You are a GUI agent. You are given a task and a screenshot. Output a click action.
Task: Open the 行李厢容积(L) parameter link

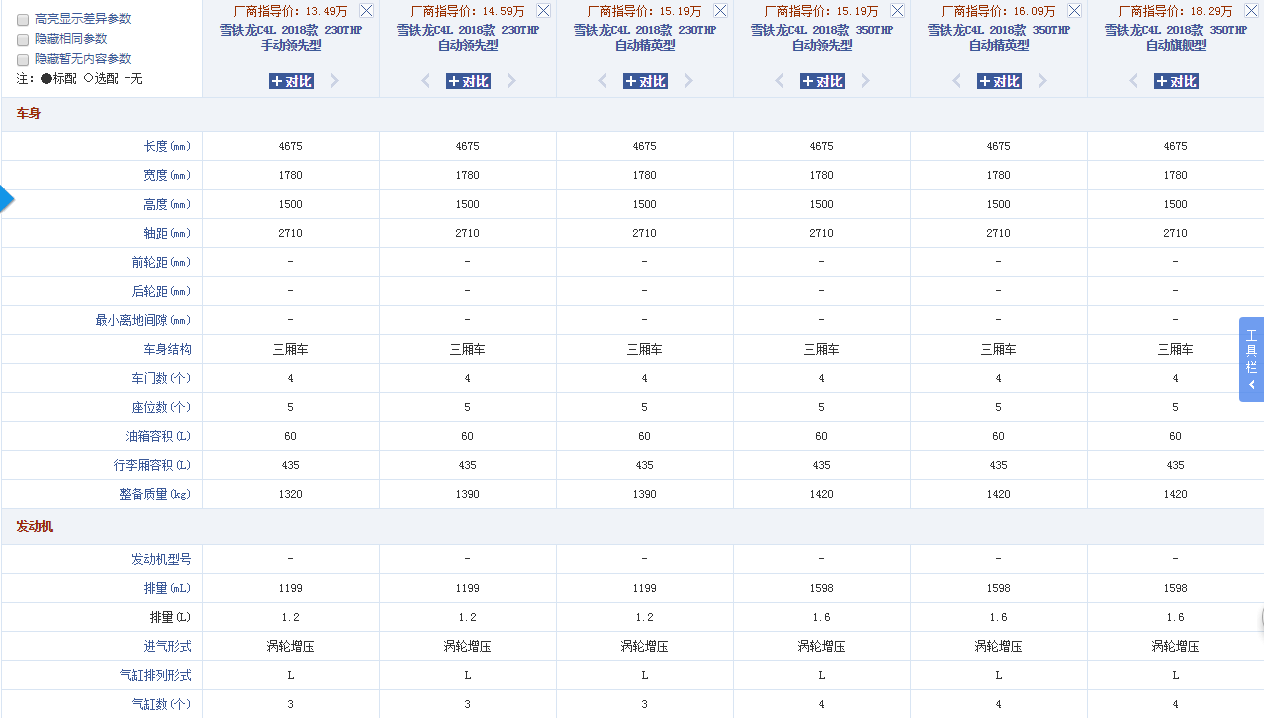(x=152, y=465)
